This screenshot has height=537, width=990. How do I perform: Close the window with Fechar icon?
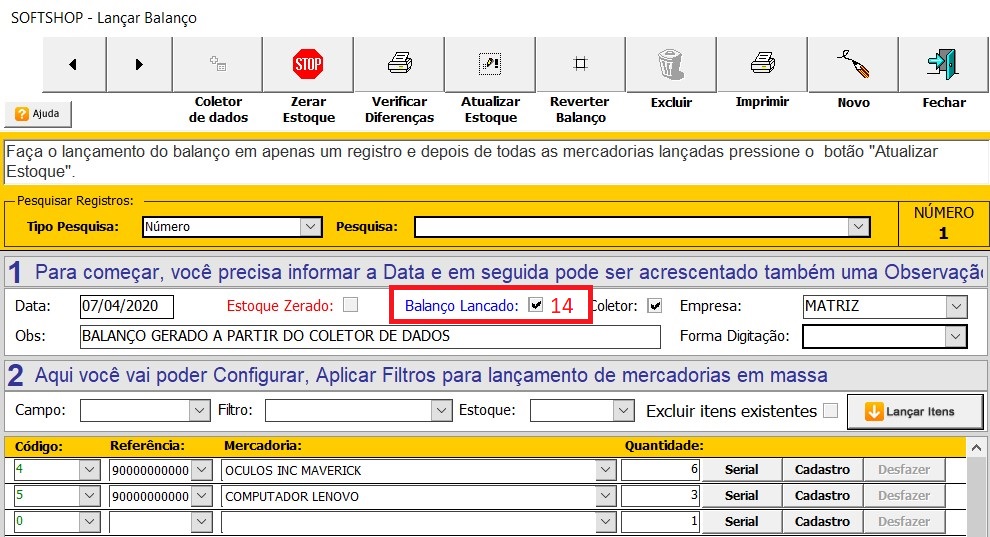[943, 65]
